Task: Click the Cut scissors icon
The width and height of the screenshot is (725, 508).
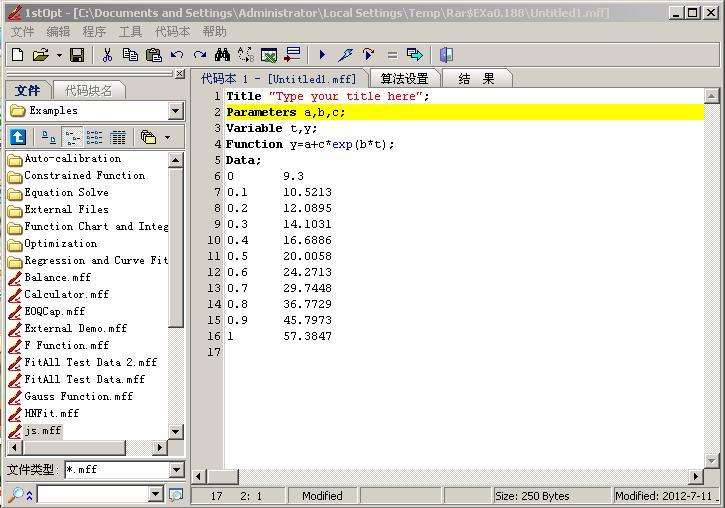Action: click(x=107, y=55)
